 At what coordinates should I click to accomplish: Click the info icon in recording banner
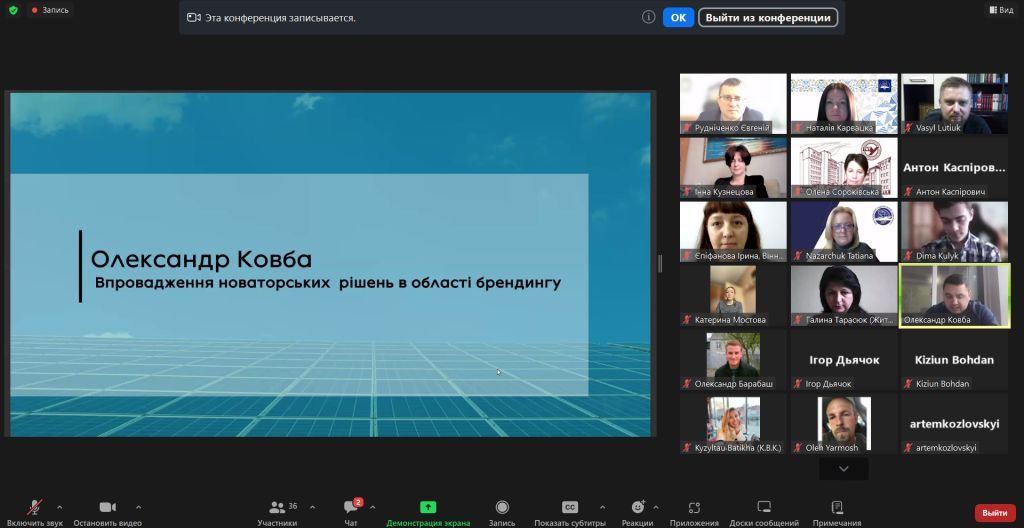click(x=648, y=18)
